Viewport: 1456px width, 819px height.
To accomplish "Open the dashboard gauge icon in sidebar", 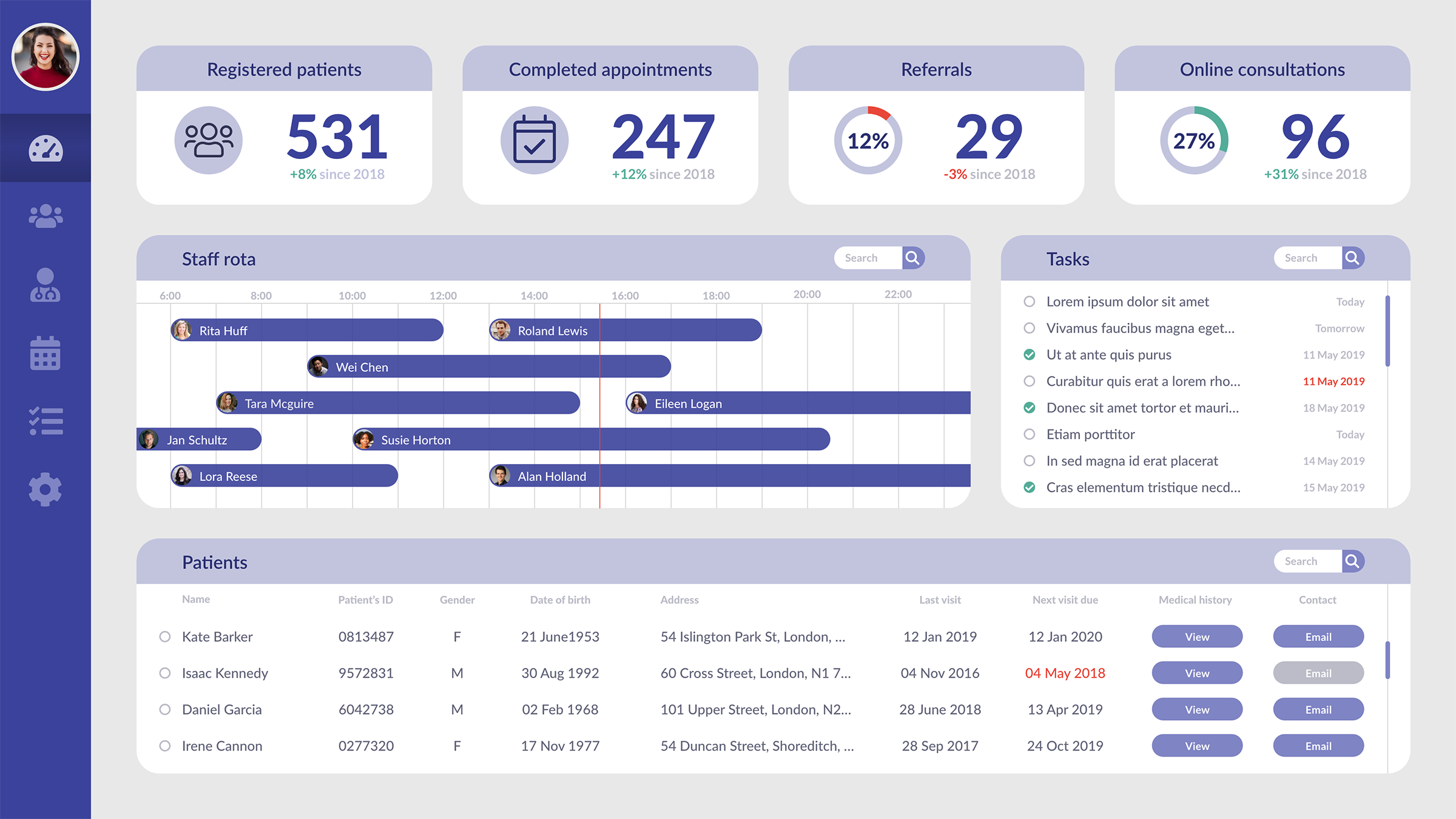I will 45,149.
